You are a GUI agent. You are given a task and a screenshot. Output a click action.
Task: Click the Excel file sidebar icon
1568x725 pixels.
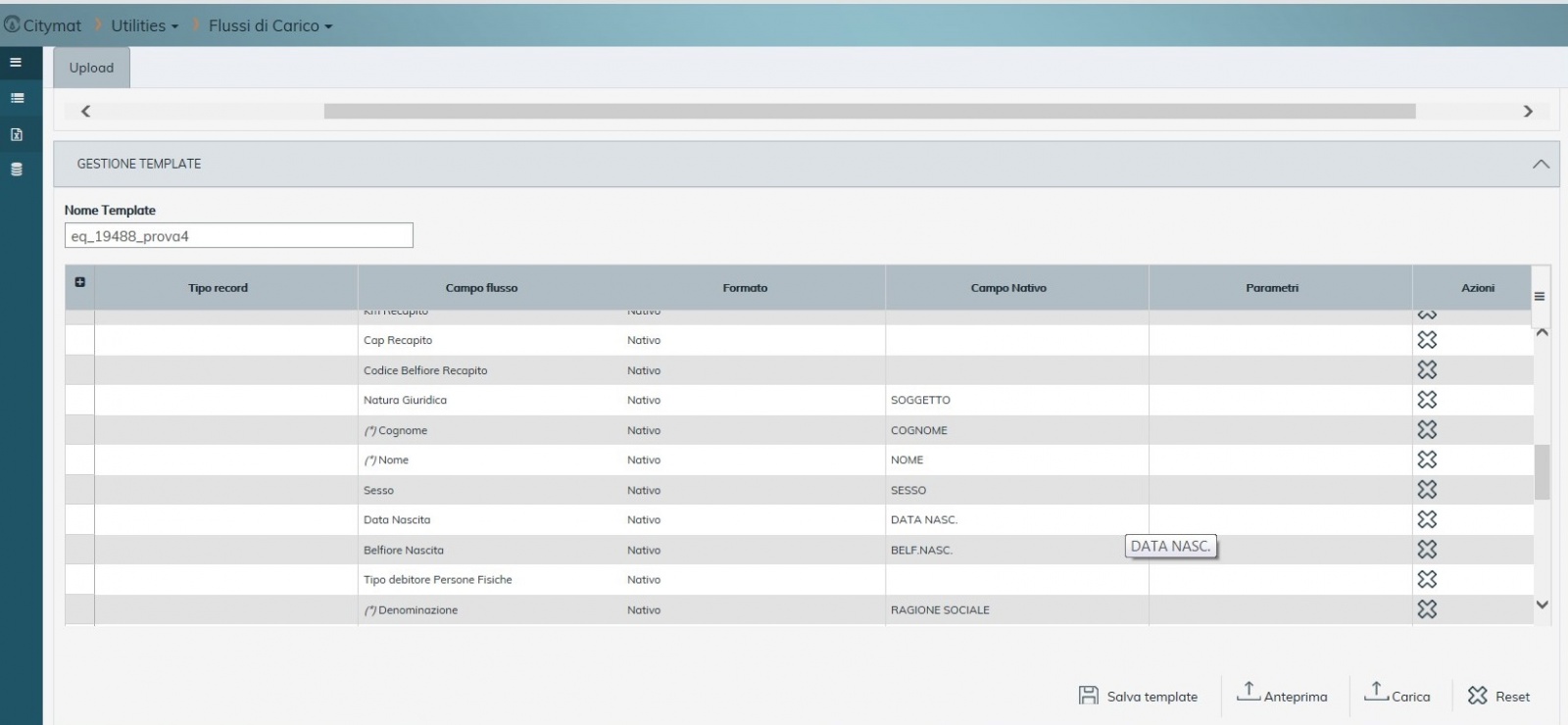[17, 134]
